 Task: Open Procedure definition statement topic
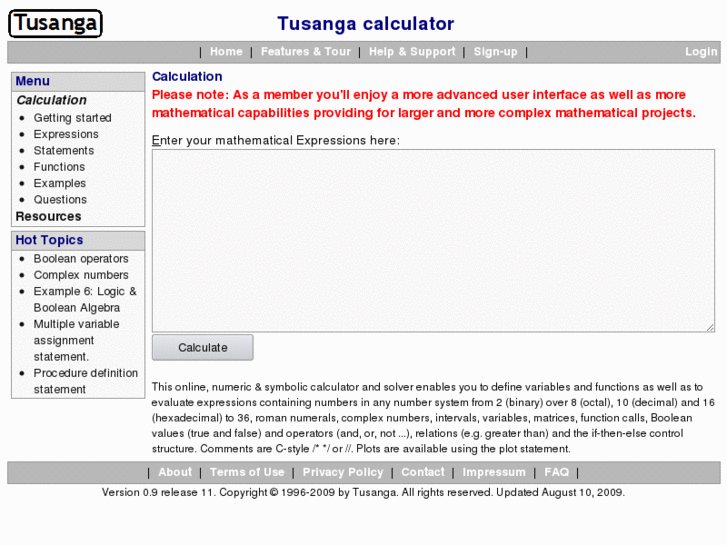click(86, 381)
